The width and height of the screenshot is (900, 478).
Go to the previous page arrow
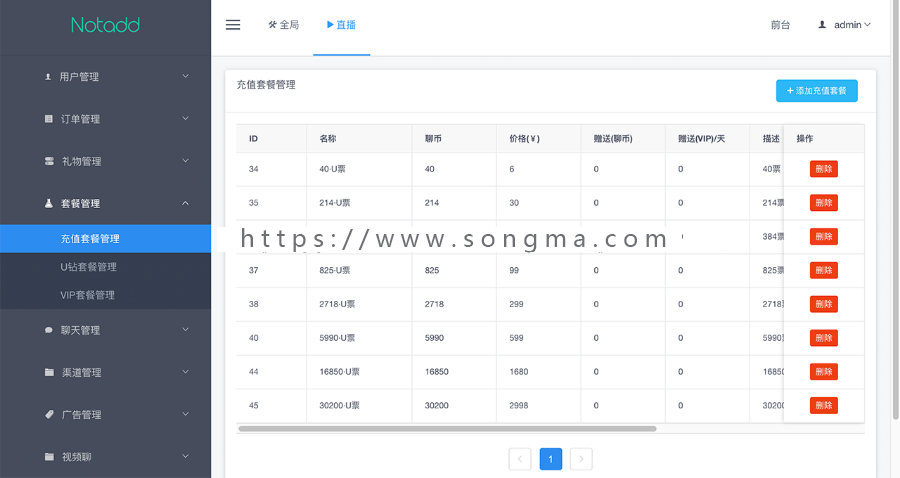[520, 458]
